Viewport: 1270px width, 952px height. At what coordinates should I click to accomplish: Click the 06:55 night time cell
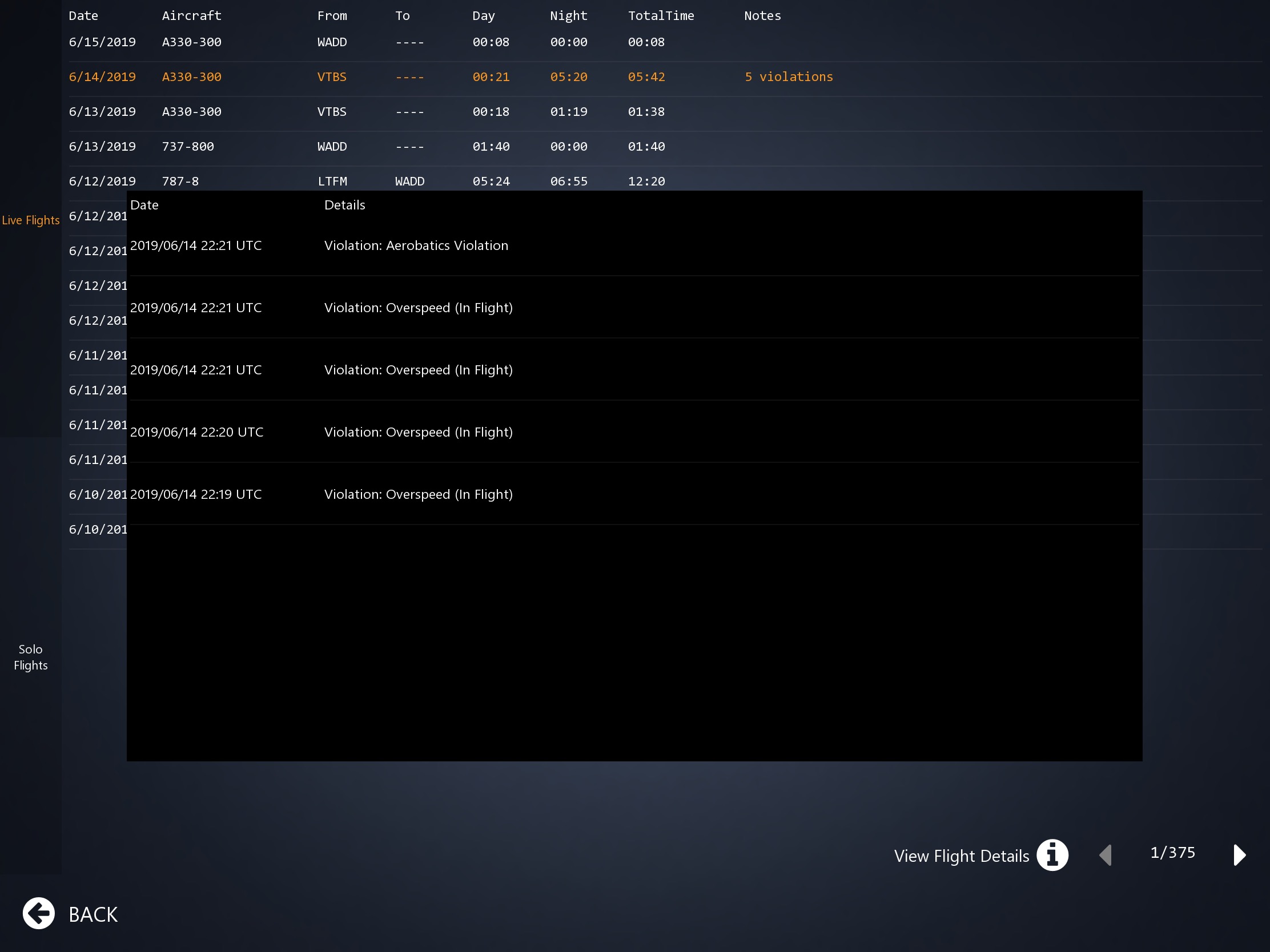[x=568, y=181]
